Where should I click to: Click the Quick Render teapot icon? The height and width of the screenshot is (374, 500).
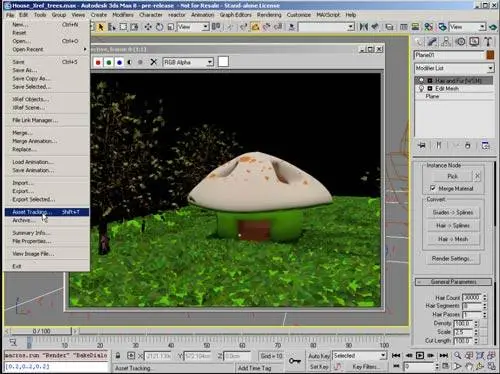[493, 27]
